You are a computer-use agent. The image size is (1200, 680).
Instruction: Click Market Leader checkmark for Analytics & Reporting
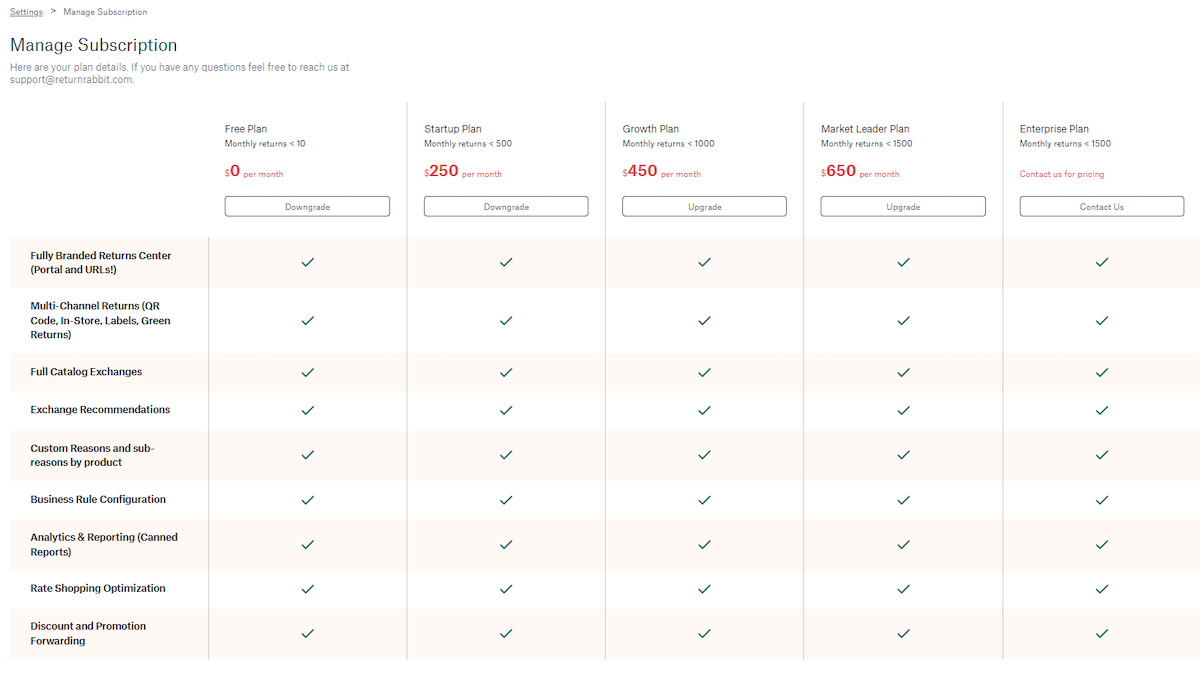click(903, 545)
